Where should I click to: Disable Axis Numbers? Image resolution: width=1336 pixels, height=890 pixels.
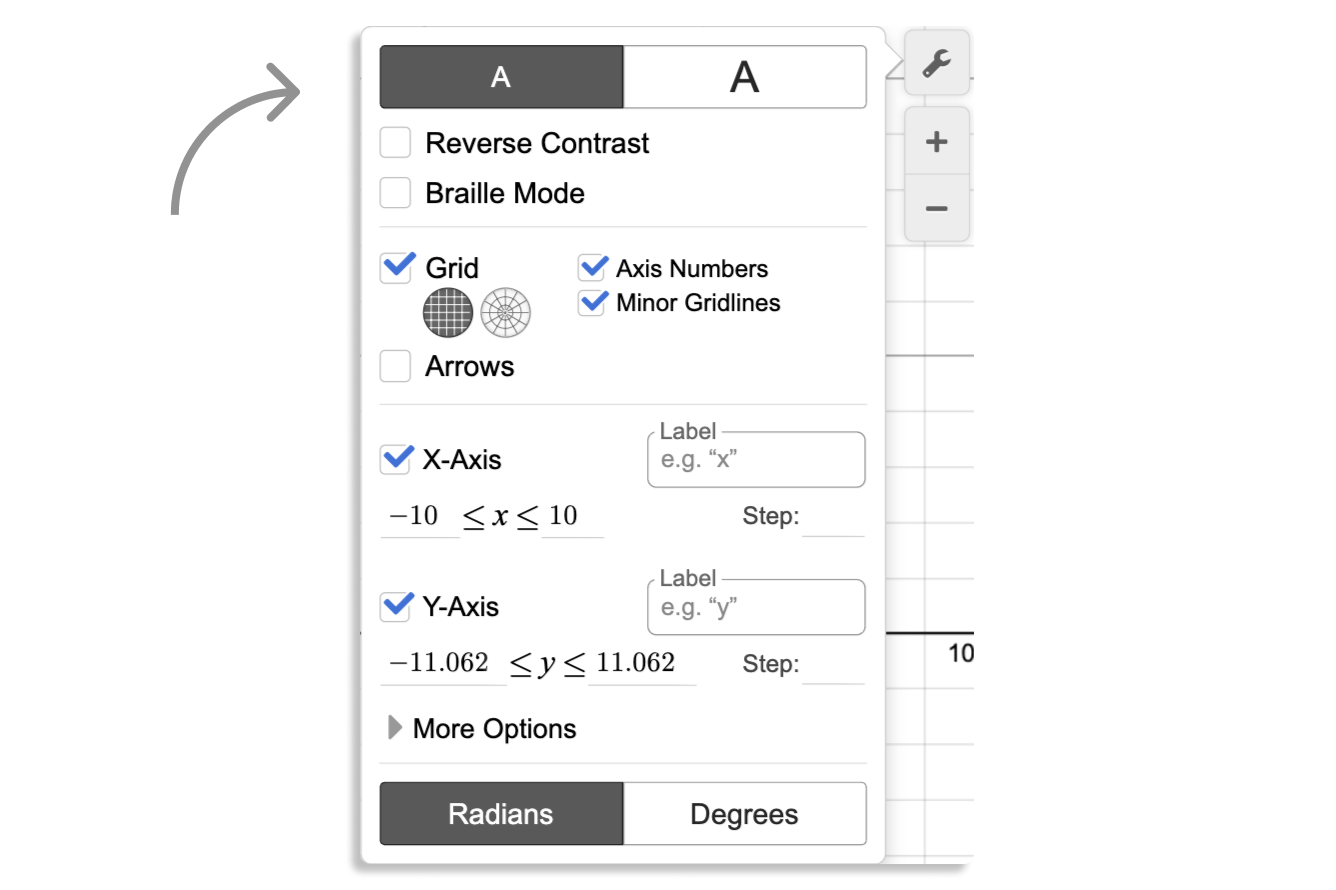click(593, 268)
